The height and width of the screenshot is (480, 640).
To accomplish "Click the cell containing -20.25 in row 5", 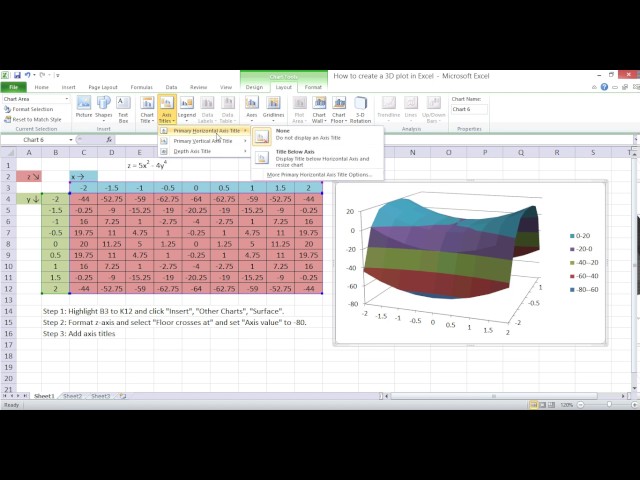I will [x=196, y=210].
